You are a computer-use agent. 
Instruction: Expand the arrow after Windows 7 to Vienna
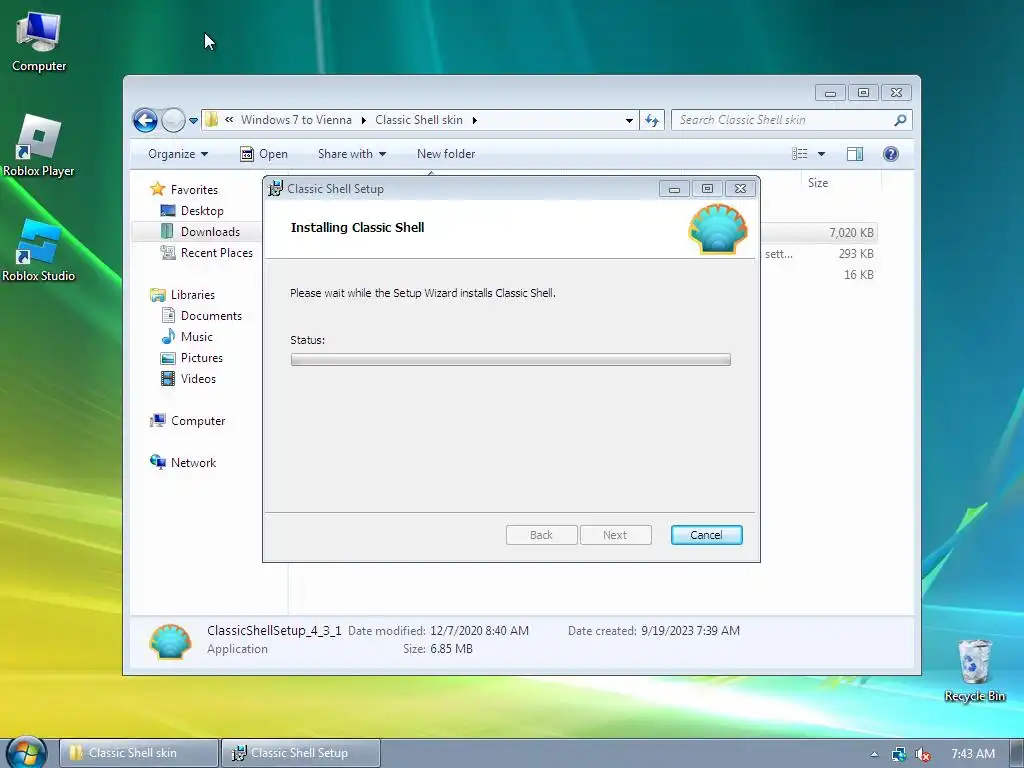364,120
